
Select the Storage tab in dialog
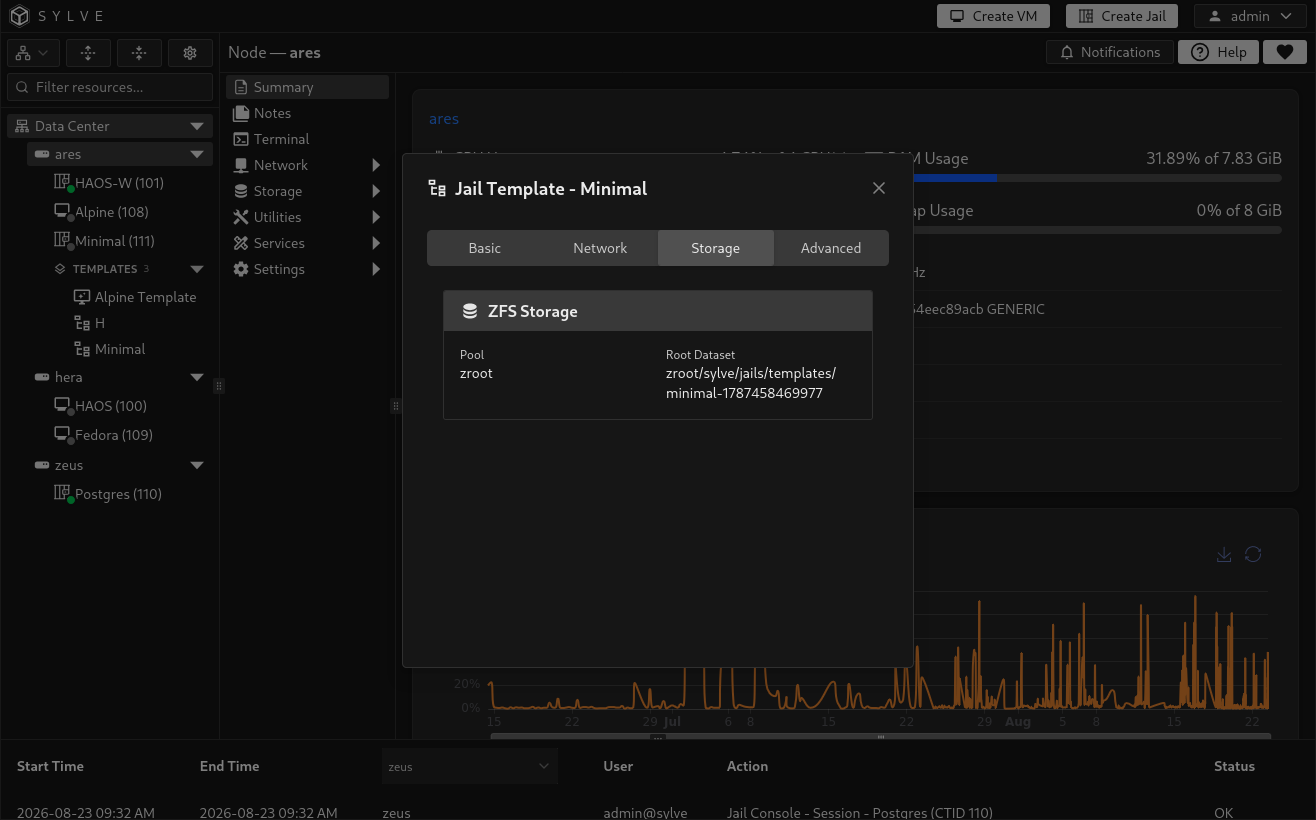pyautogui.click(x=716, y=248)
